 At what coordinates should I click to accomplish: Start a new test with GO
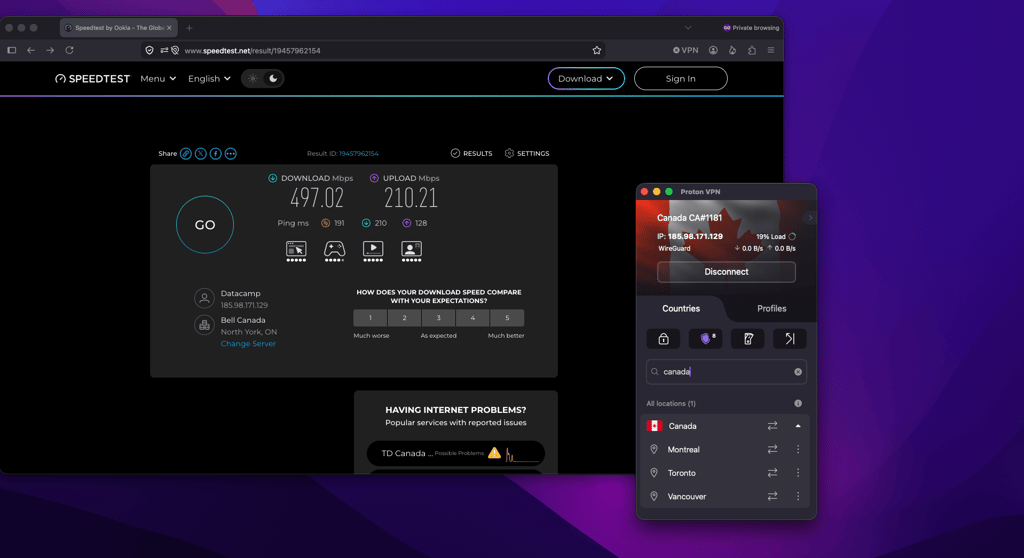(205, 225)
